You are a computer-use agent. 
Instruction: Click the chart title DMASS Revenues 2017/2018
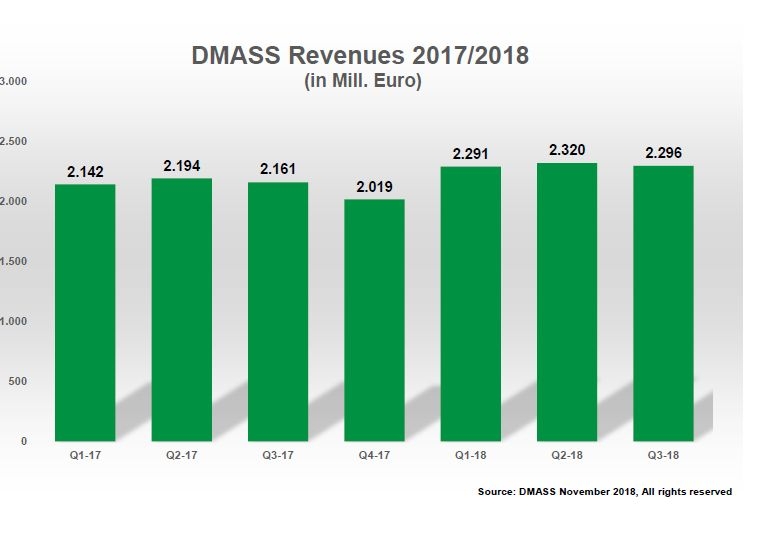pos(360,56)
